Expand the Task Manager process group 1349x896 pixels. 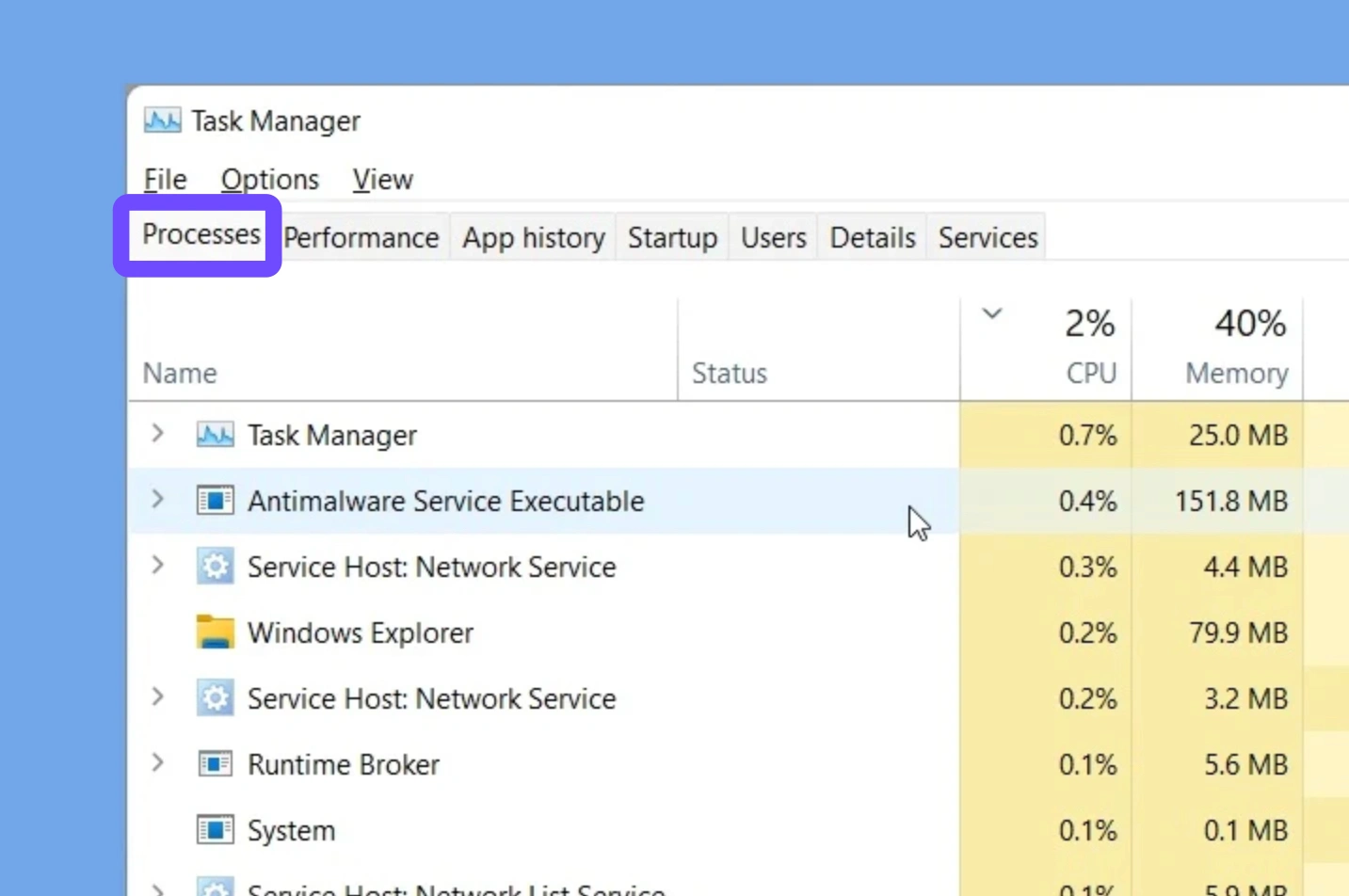point(158,434)
